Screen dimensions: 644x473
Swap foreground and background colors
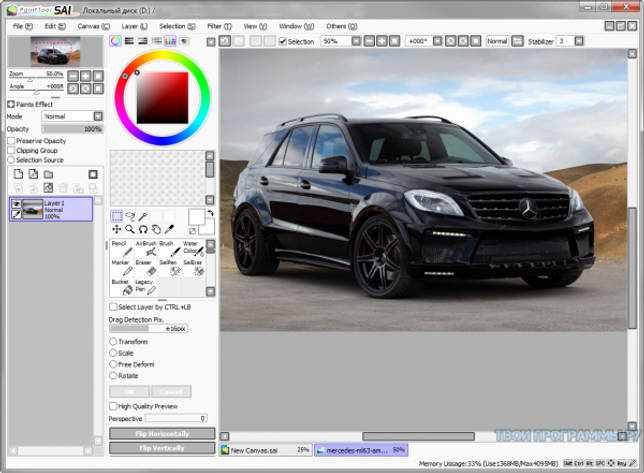[210, 213]
